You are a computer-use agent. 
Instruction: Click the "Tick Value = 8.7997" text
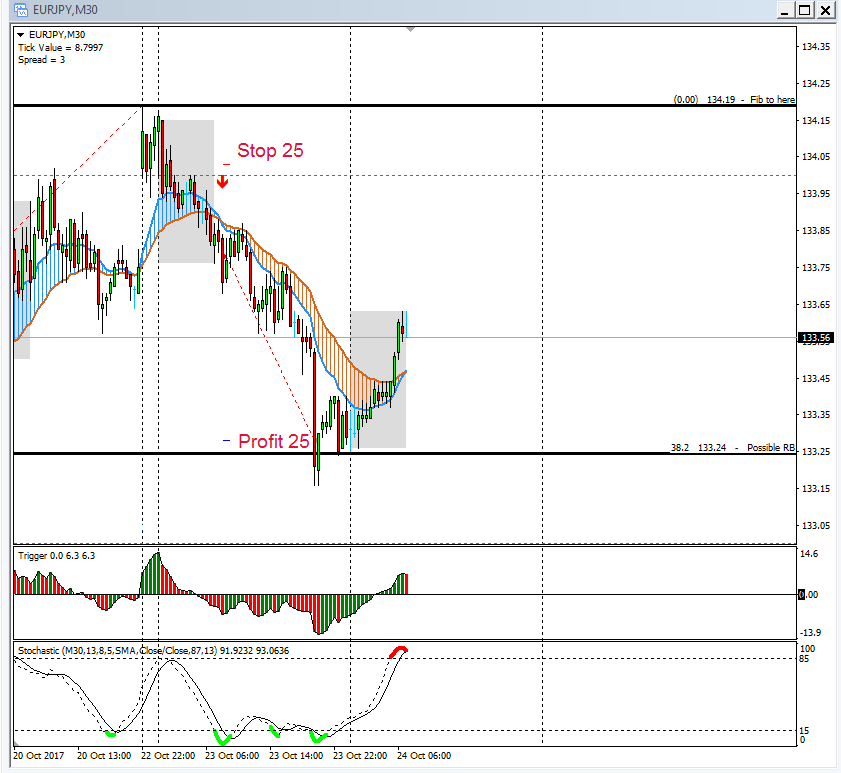(60, 47)
